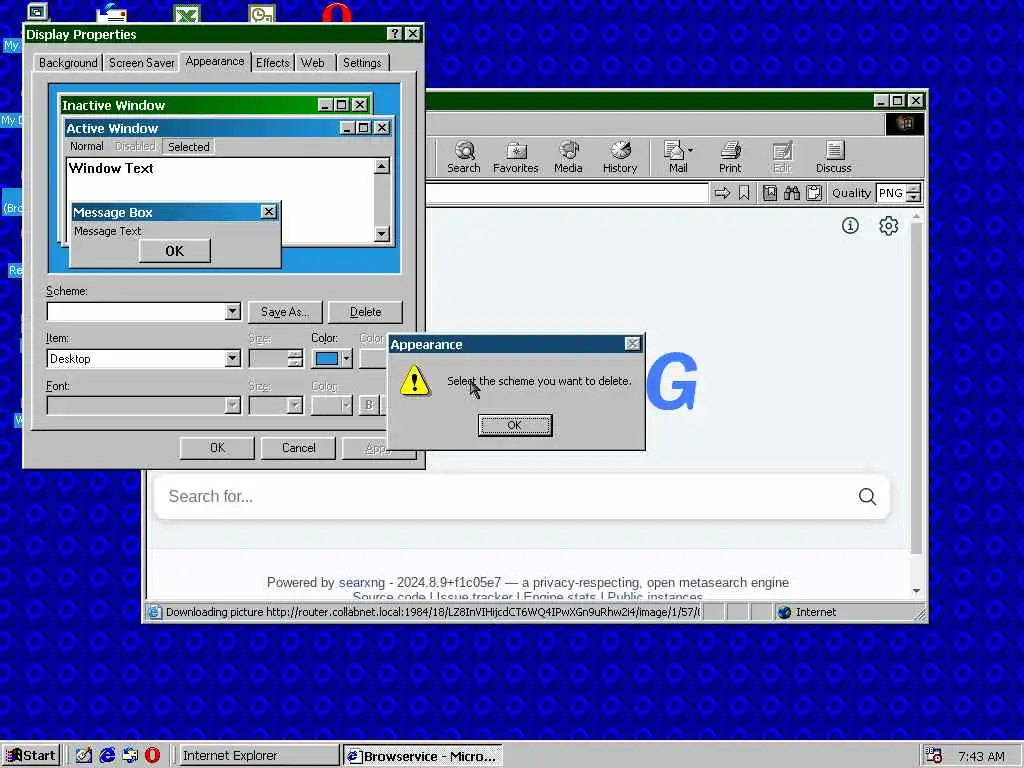Open searxng preferences gear icon
Image resolution: width=1024 pixels, height=768 pixels.
(888, 226)
